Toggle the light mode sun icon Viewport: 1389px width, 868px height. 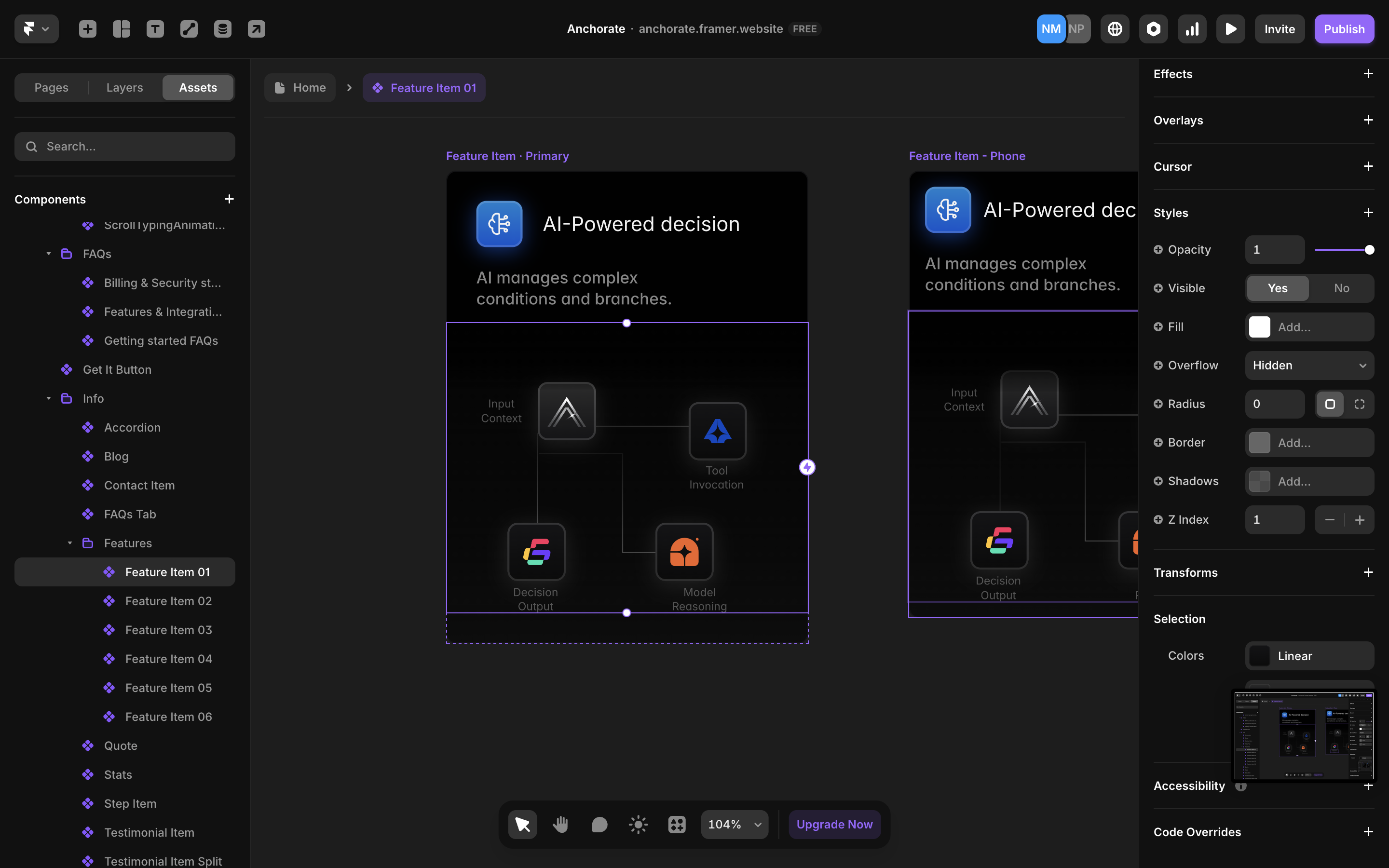click(638, 825)
